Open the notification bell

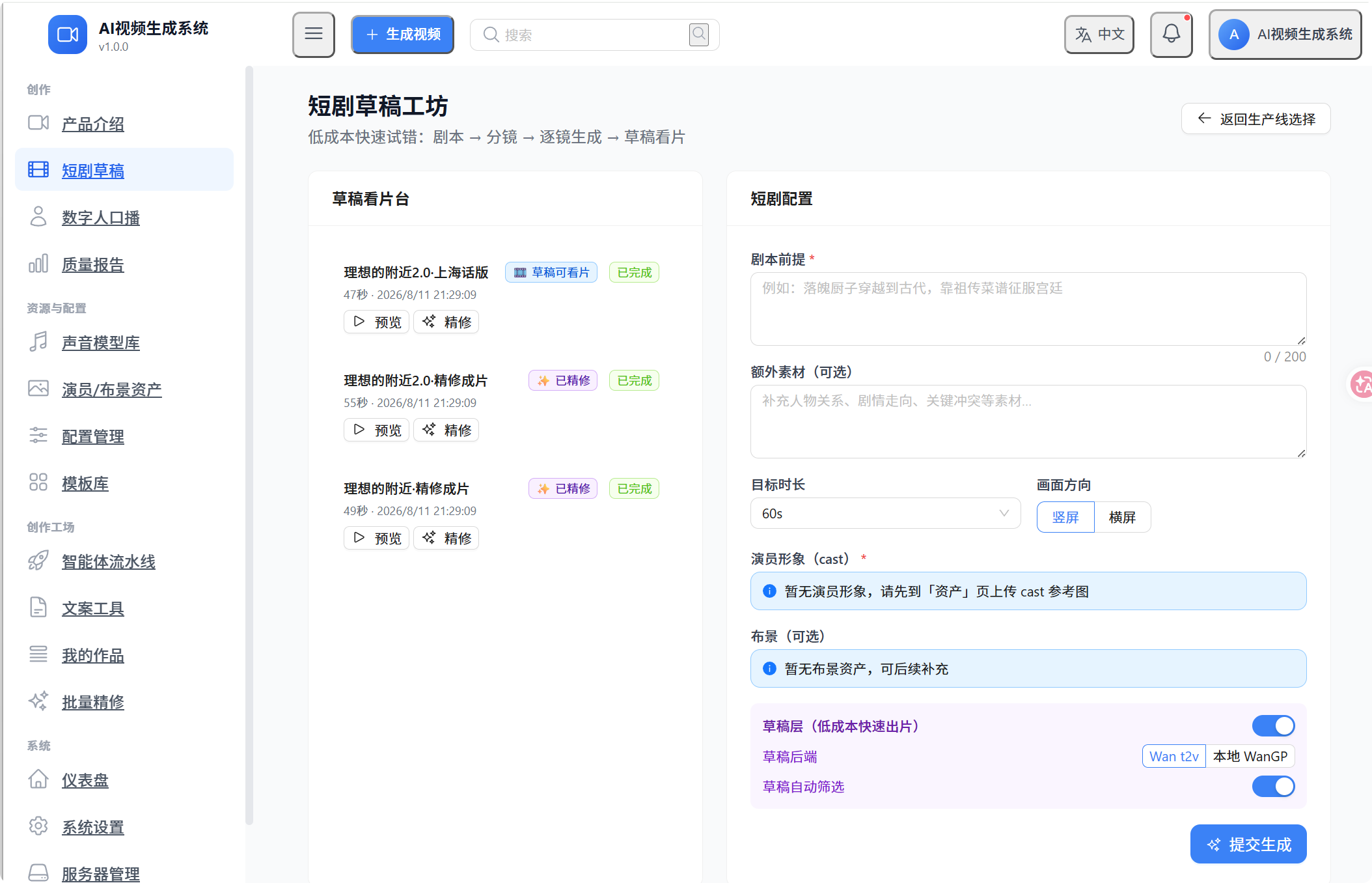(1171, 35)
